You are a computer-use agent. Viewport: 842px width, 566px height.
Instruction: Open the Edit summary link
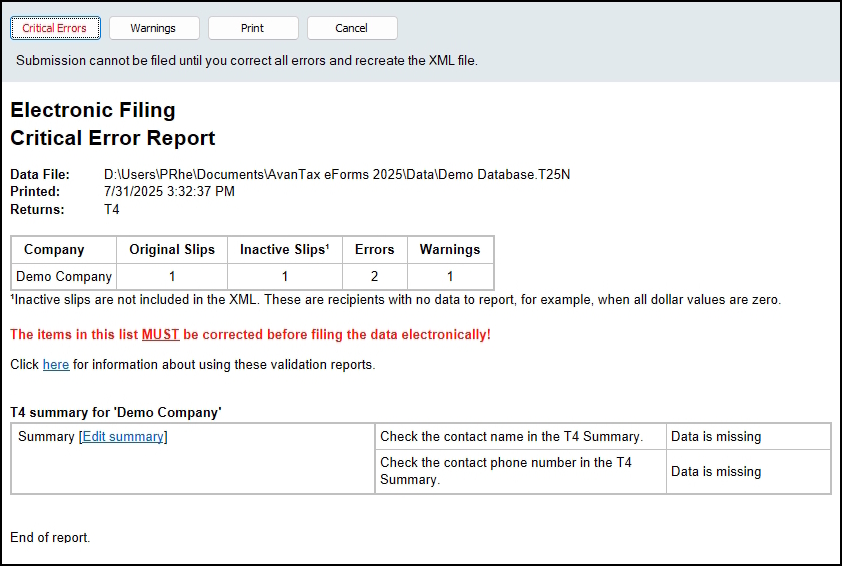point(123,437)
